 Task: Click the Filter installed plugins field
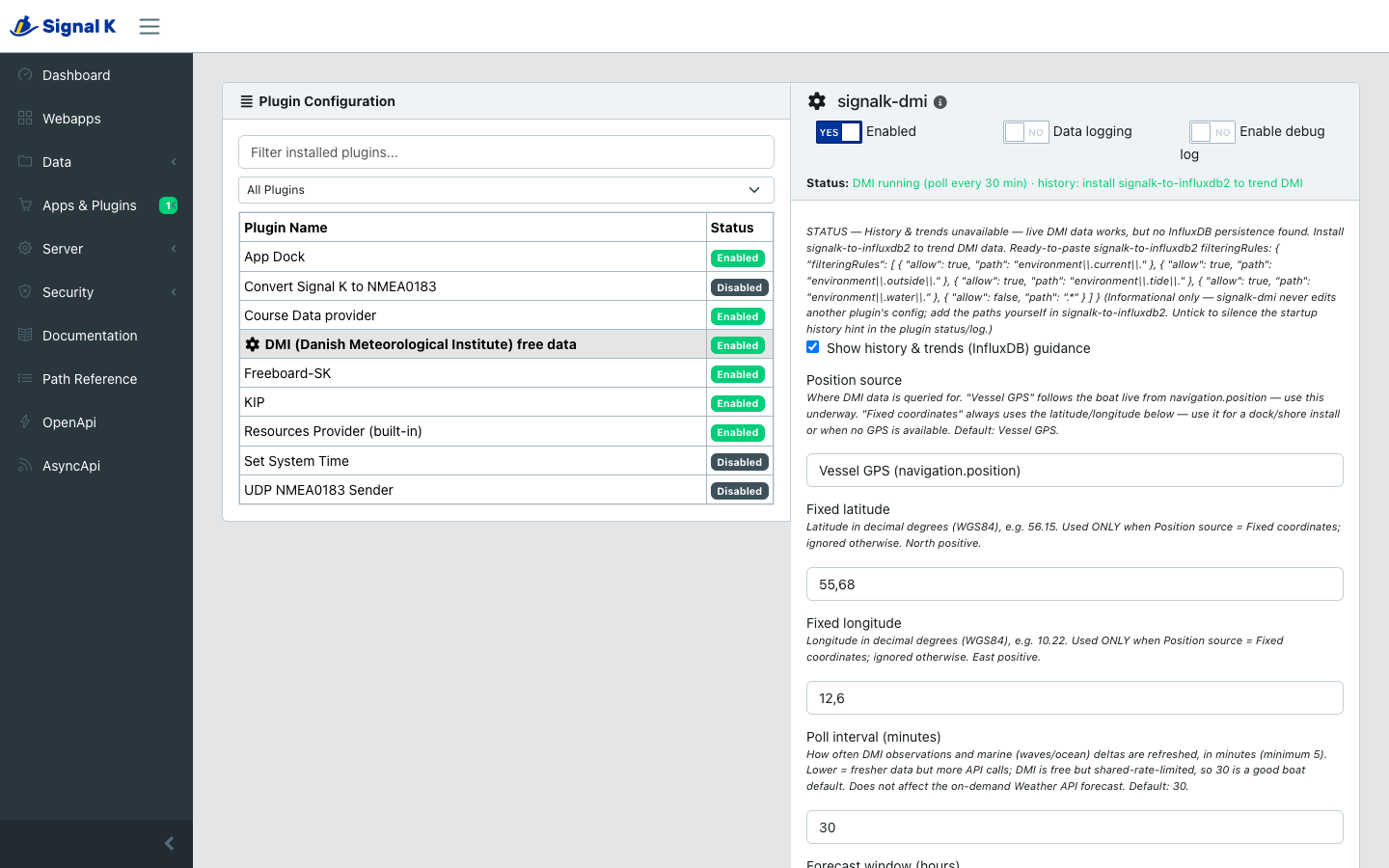(506, 152)
